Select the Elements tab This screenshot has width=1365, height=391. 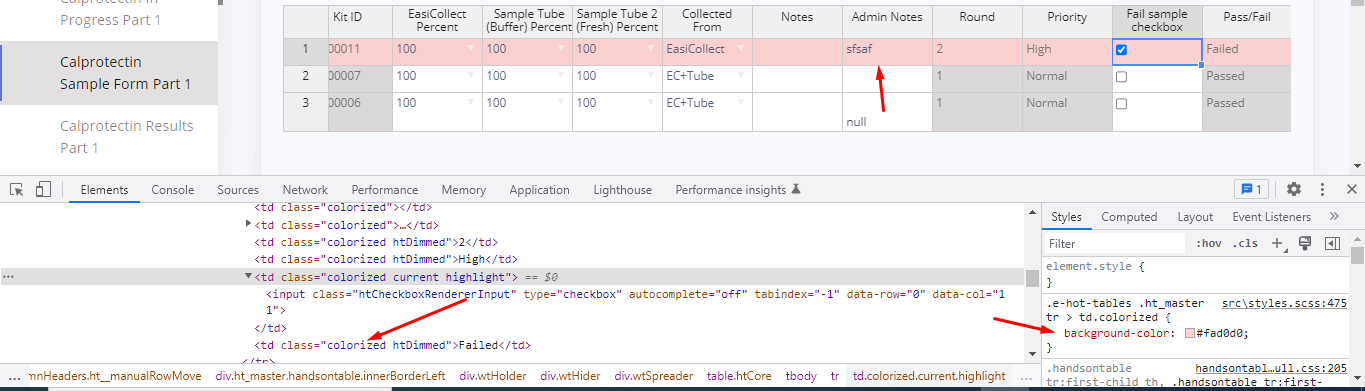tap(104, 189)
